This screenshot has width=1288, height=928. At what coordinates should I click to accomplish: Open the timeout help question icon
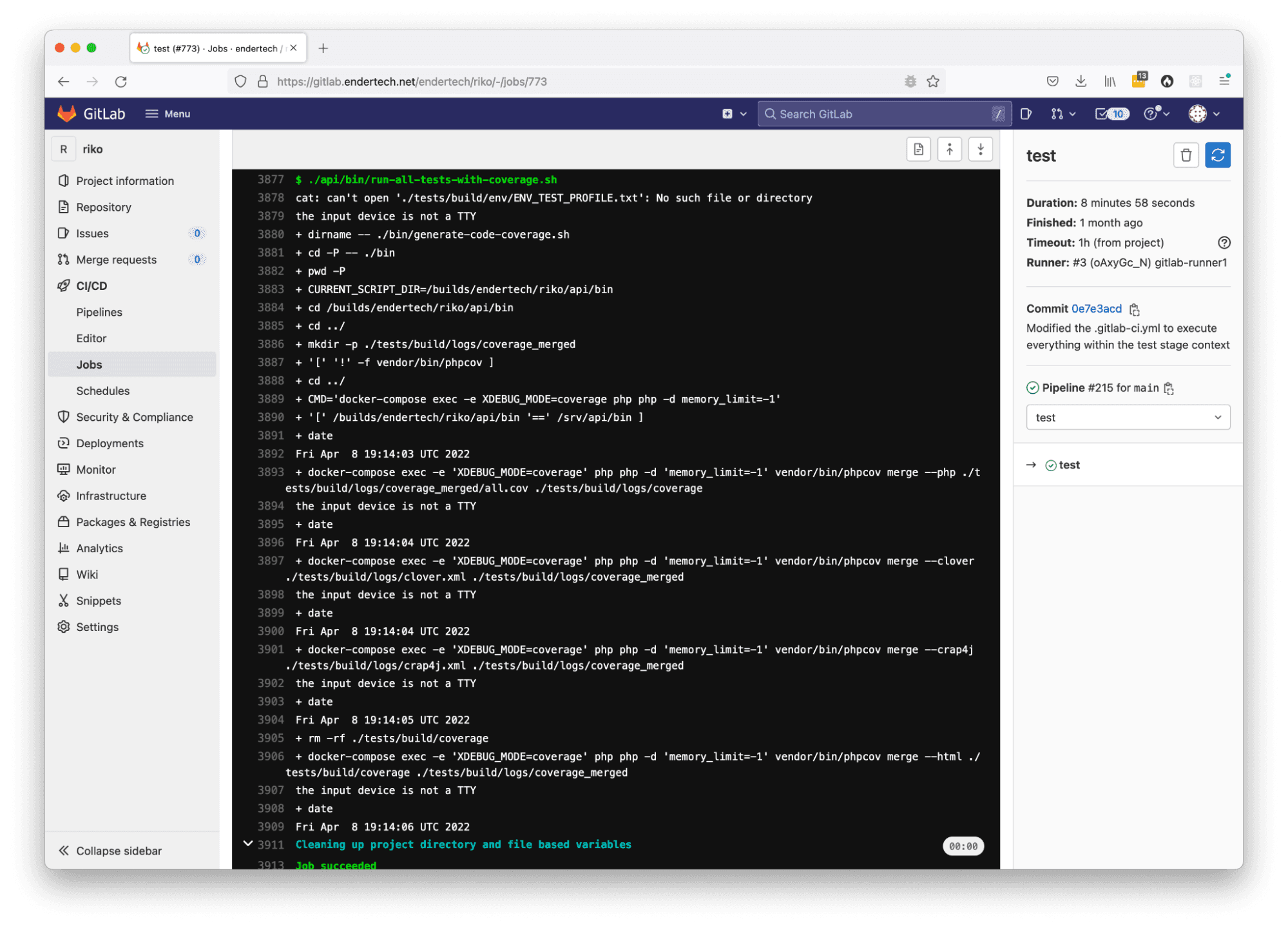(1224, 243)
